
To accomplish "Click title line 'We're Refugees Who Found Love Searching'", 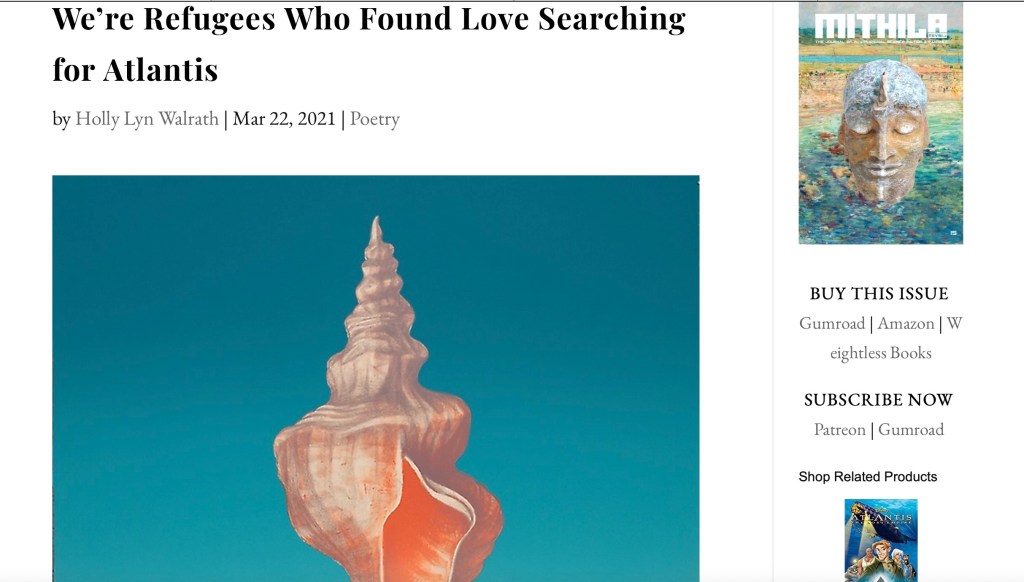I will 369,18.
